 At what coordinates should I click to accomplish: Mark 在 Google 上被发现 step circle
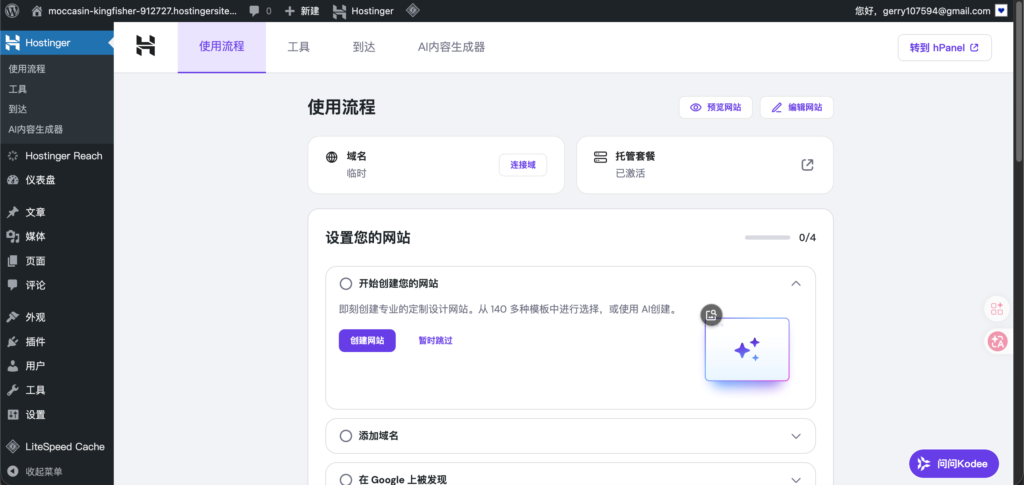point(345,480)
